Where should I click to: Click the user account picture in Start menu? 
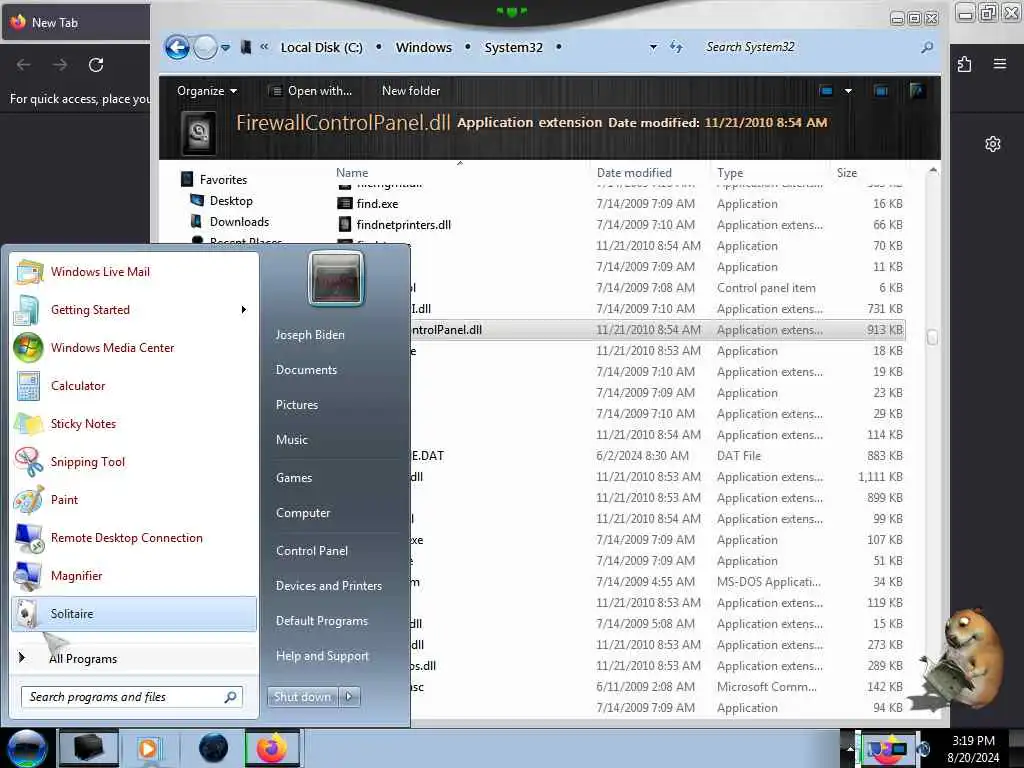(336, 278)
